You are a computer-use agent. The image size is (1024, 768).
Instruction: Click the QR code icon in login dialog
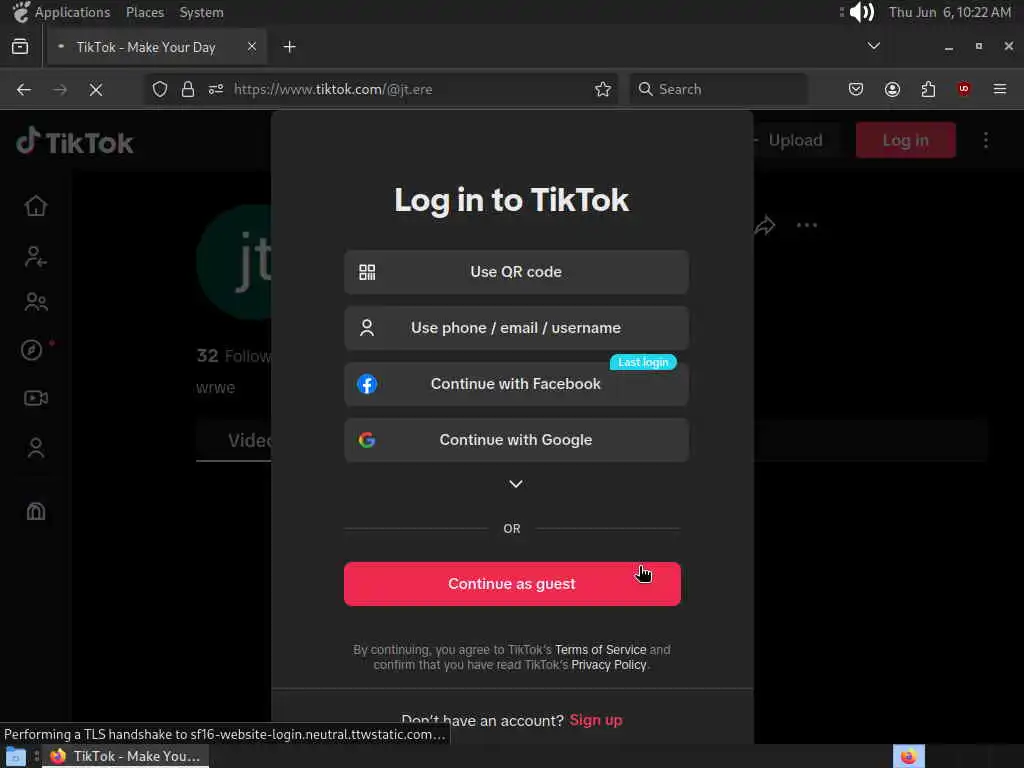pyautogui.click(x=367, y=272)
